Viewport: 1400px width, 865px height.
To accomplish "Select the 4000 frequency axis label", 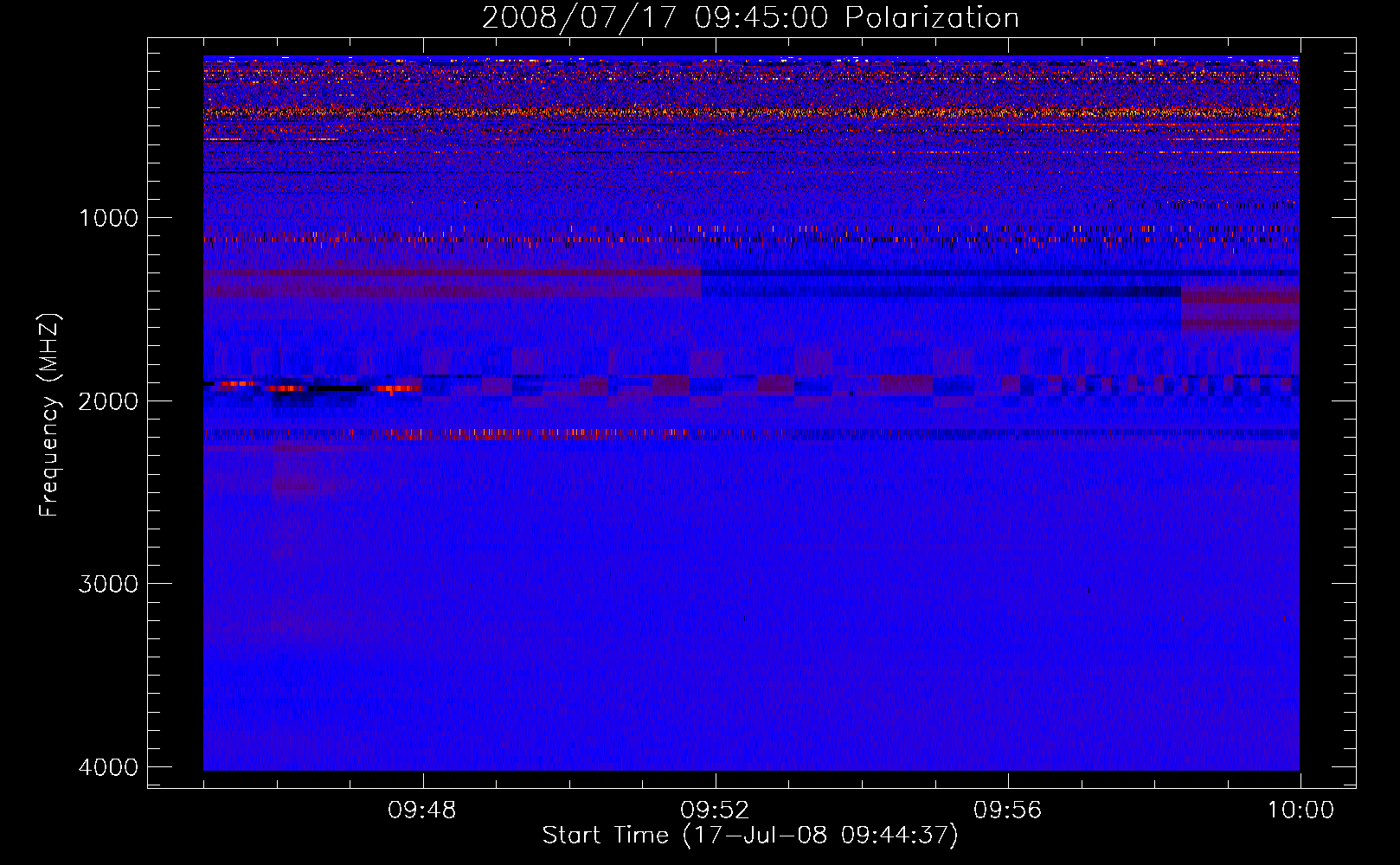I will point(108,767).
